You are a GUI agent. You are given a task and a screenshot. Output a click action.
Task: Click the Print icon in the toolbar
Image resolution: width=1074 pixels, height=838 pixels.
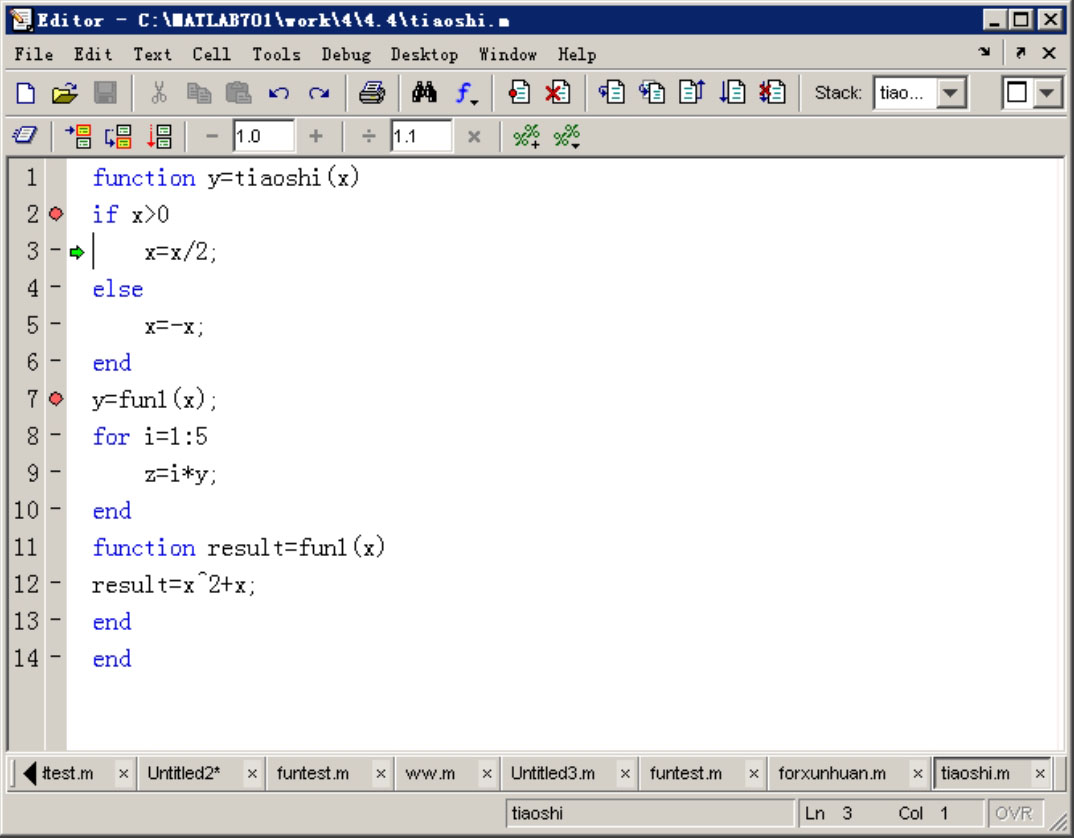click(372, 93)
